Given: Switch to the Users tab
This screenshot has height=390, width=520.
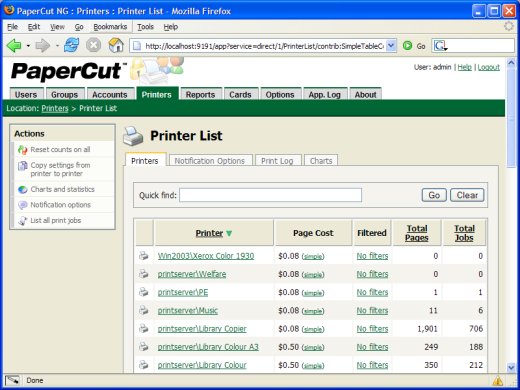Looking at the screenshot, I should pos(26,95).
